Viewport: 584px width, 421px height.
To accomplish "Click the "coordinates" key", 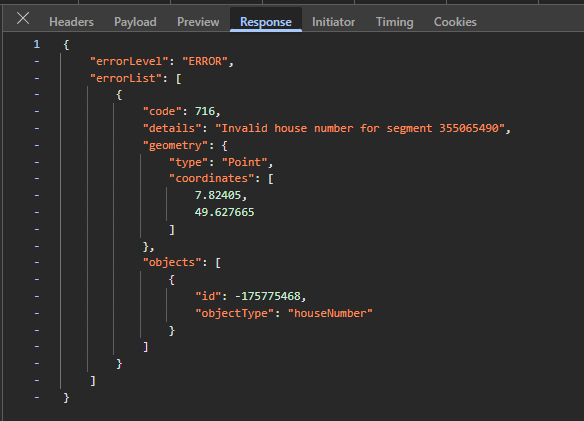I will [212, 178].
